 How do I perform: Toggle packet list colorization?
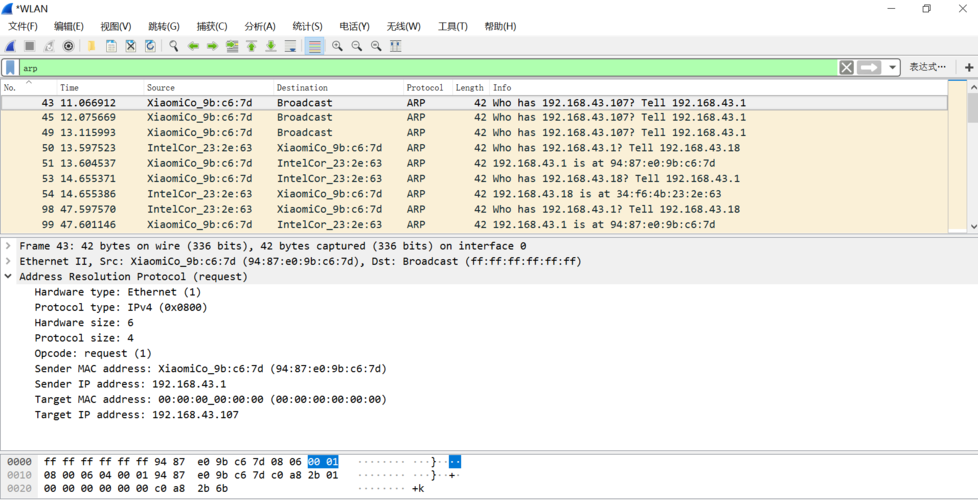pos(314,46)
